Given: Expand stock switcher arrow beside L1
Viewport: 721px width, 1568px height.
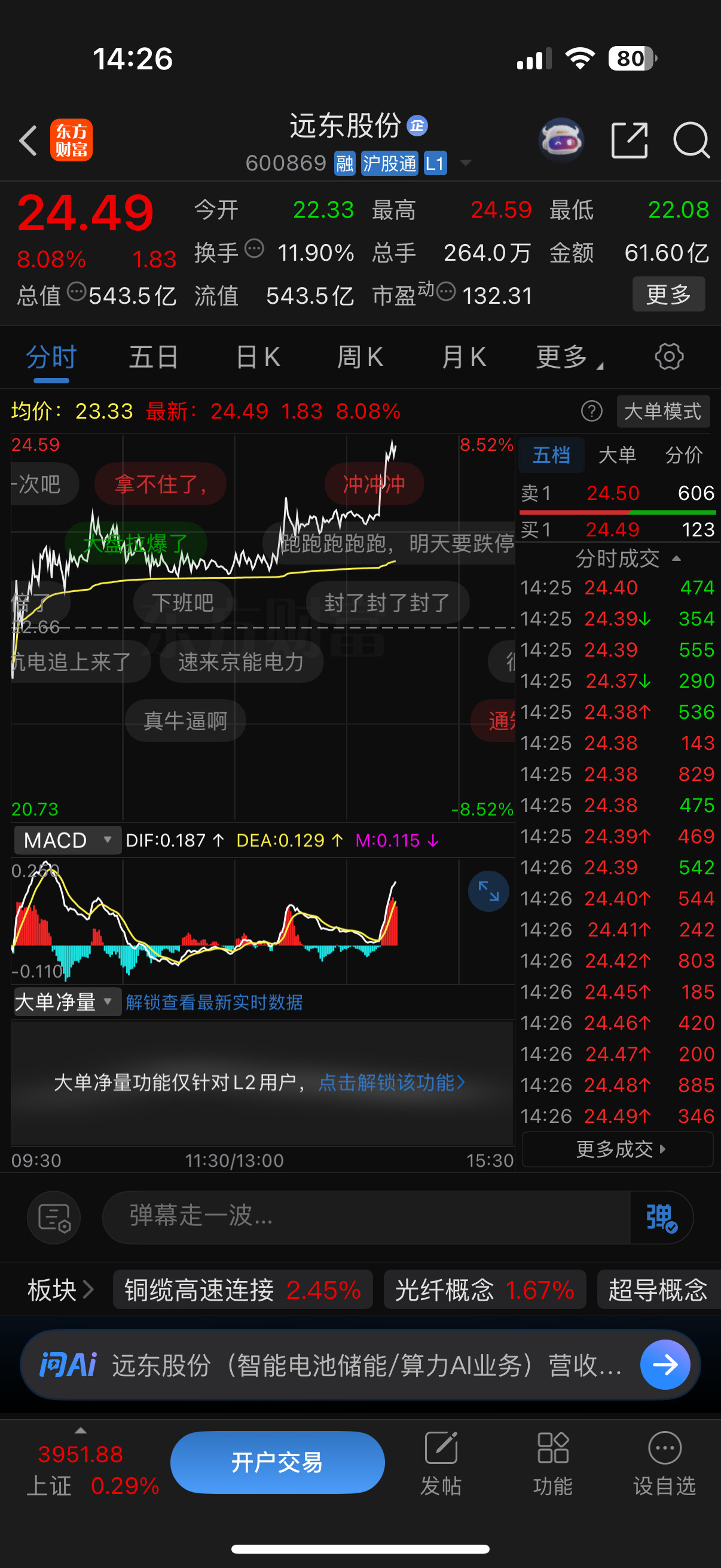Looking at the screenshot, I should 466,163.
